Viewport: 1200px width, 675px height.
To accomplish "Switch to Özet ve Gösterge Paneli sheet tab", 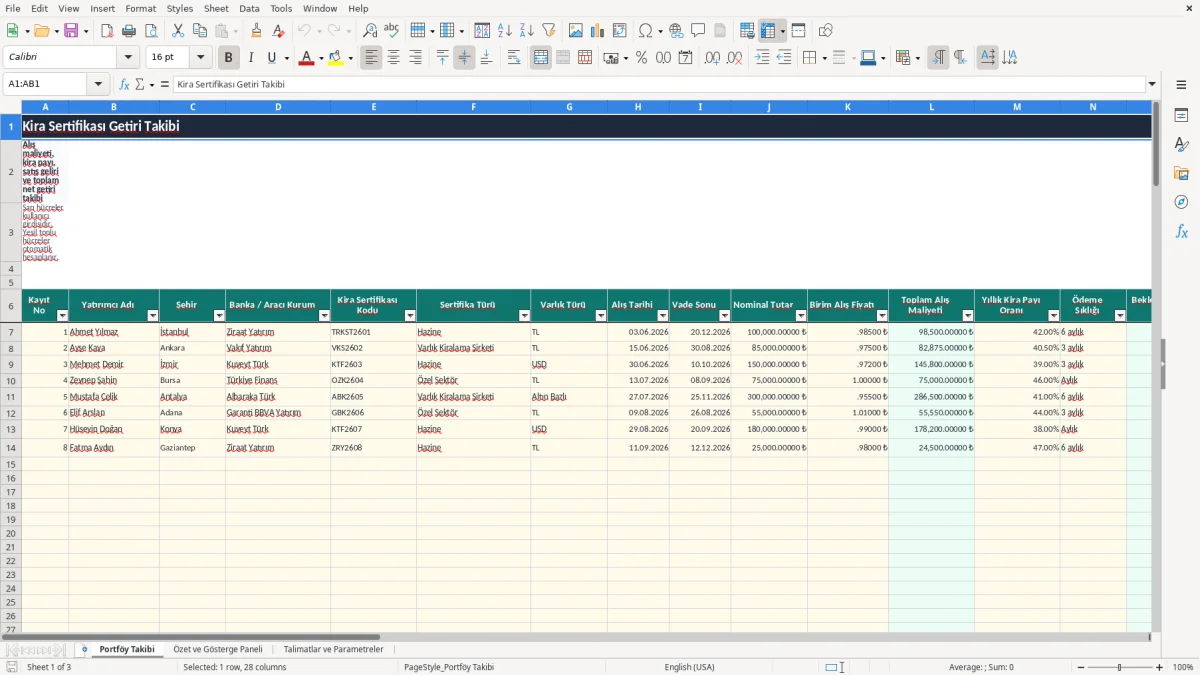I will click(x=218, y=650).
